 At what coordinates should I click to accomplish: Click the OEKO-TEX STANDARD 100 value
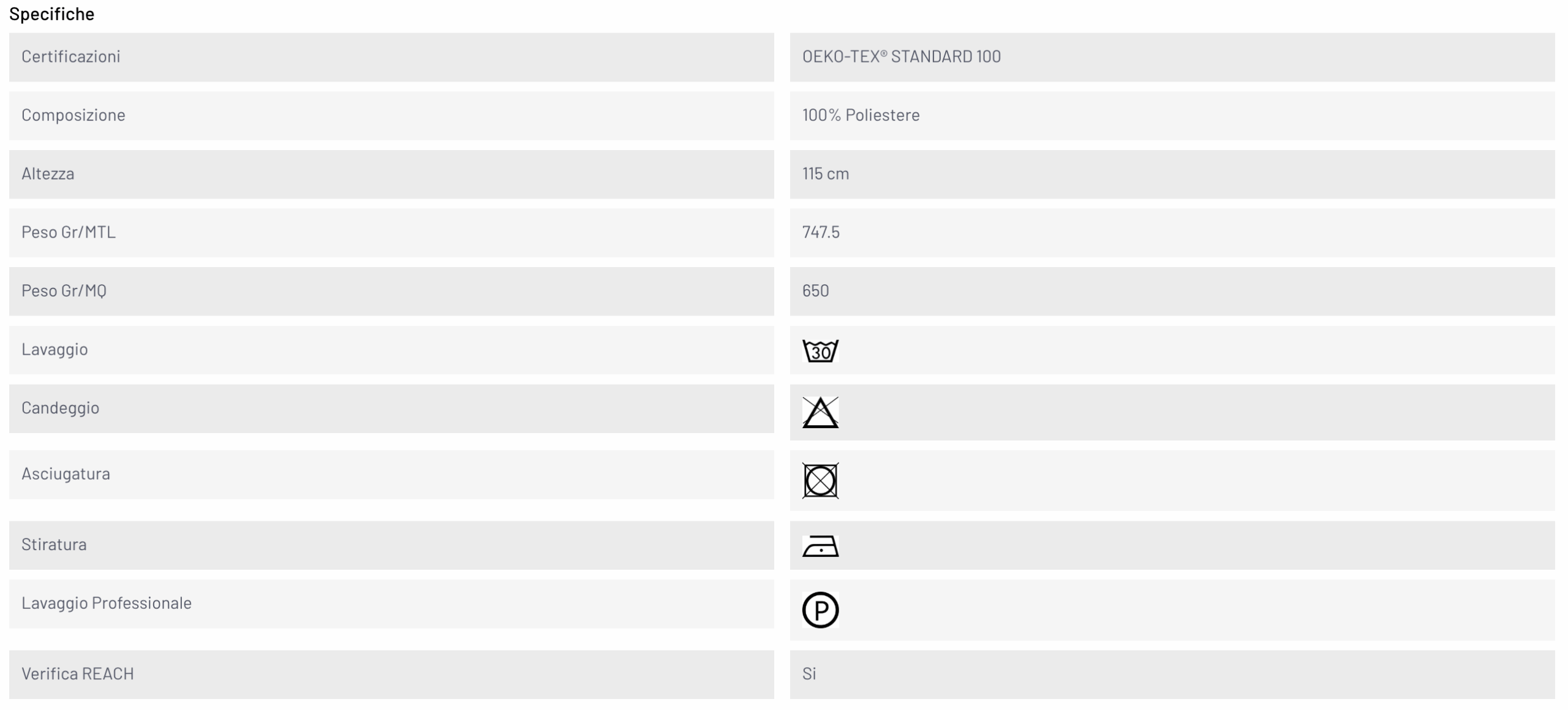[x=901, y=56]
